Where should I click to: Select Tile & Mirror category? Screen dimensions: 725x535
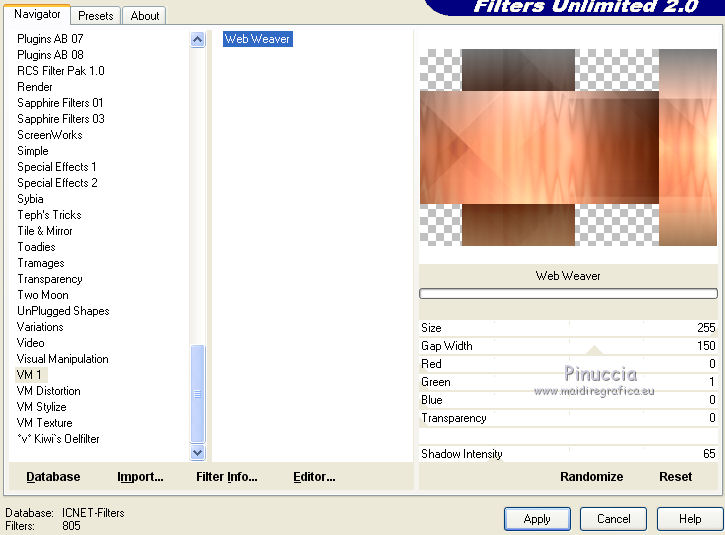(45, 231)
